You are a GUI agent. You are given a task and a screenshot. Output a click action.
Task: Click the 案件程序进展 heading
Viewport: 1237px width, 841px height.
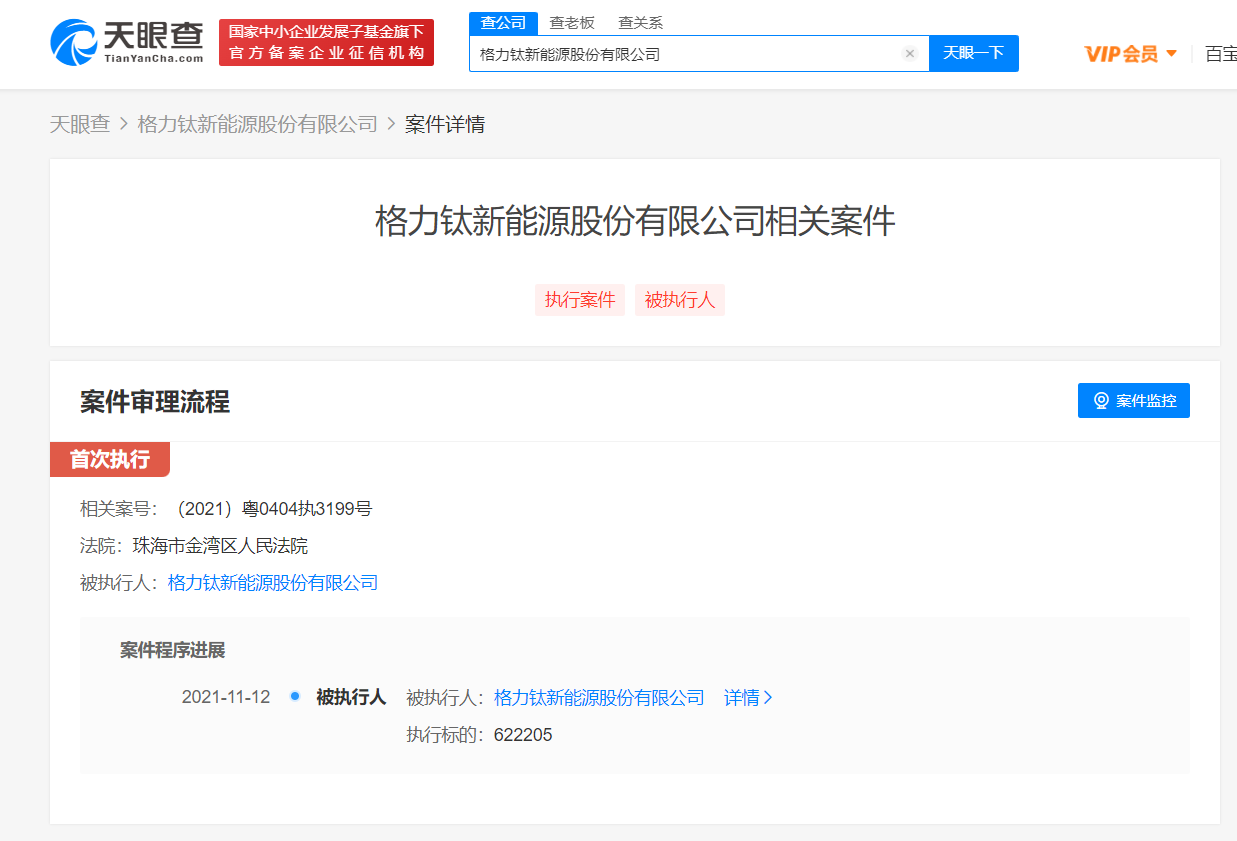[x=173, y=651]
